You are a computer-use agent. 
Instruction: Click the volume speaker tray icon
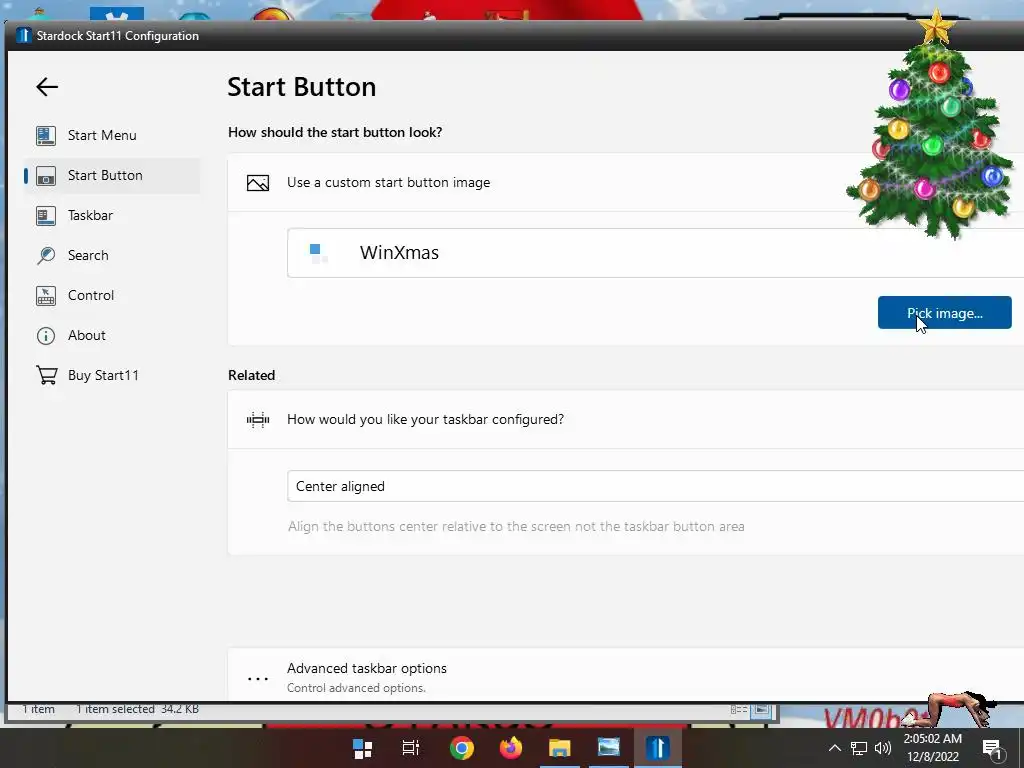pyautogui.click(x=882, y=748)
